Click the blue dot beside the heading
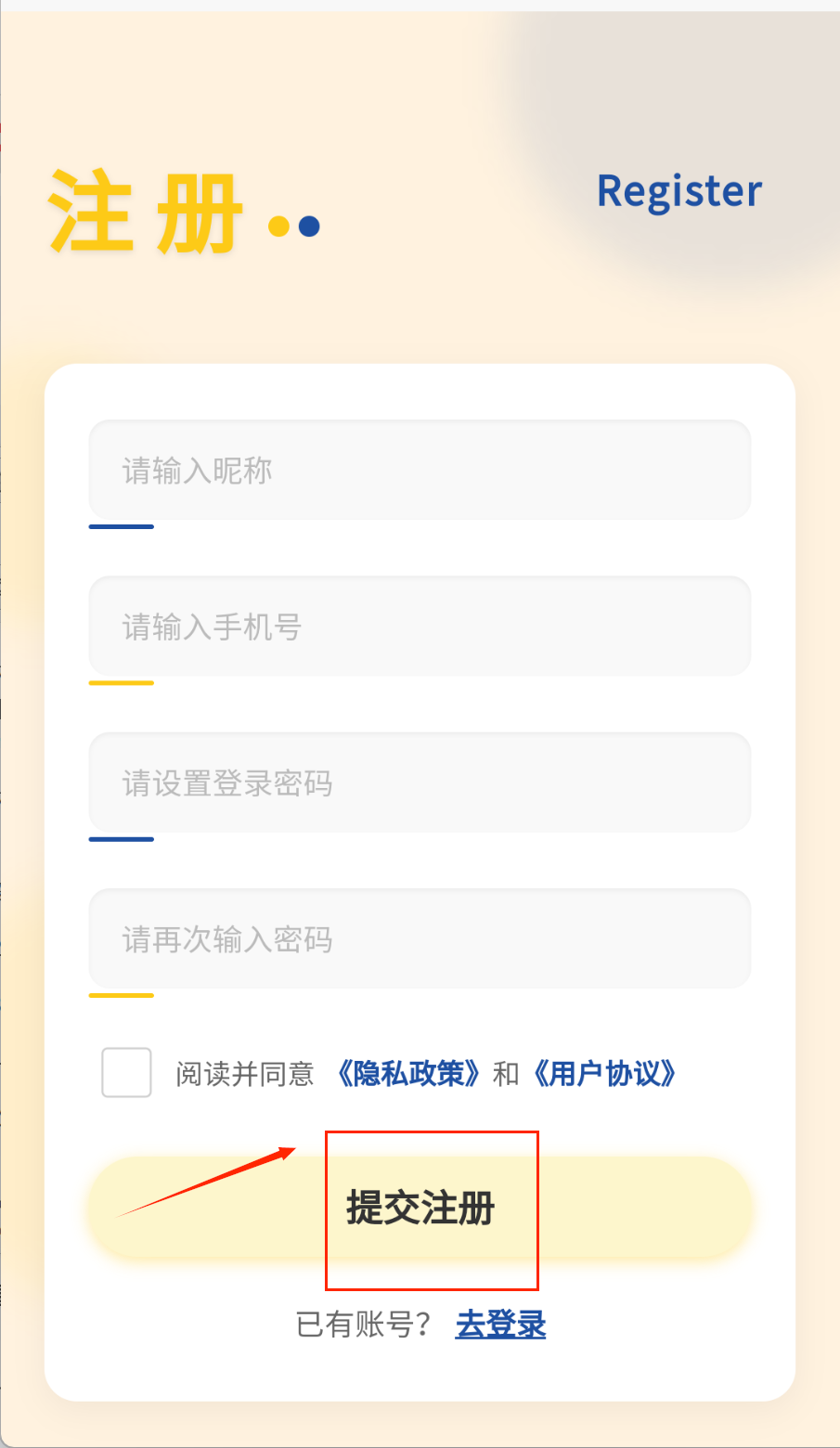This screenshot has height=1448, width=840. tap(309, 226)
